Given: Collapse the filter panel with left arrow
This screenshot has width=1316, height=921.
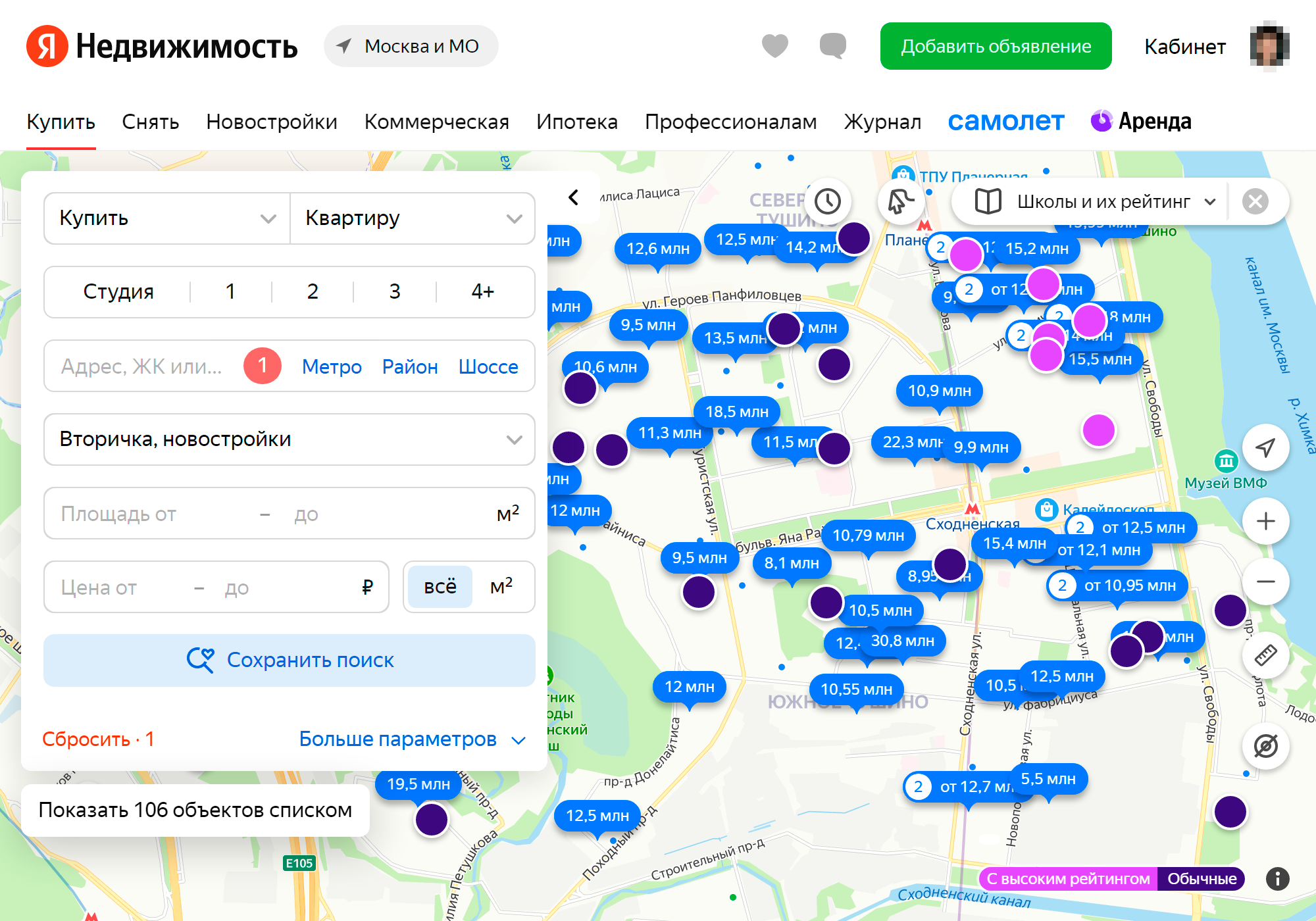Looking at the screenshot, I should point(574,197).
